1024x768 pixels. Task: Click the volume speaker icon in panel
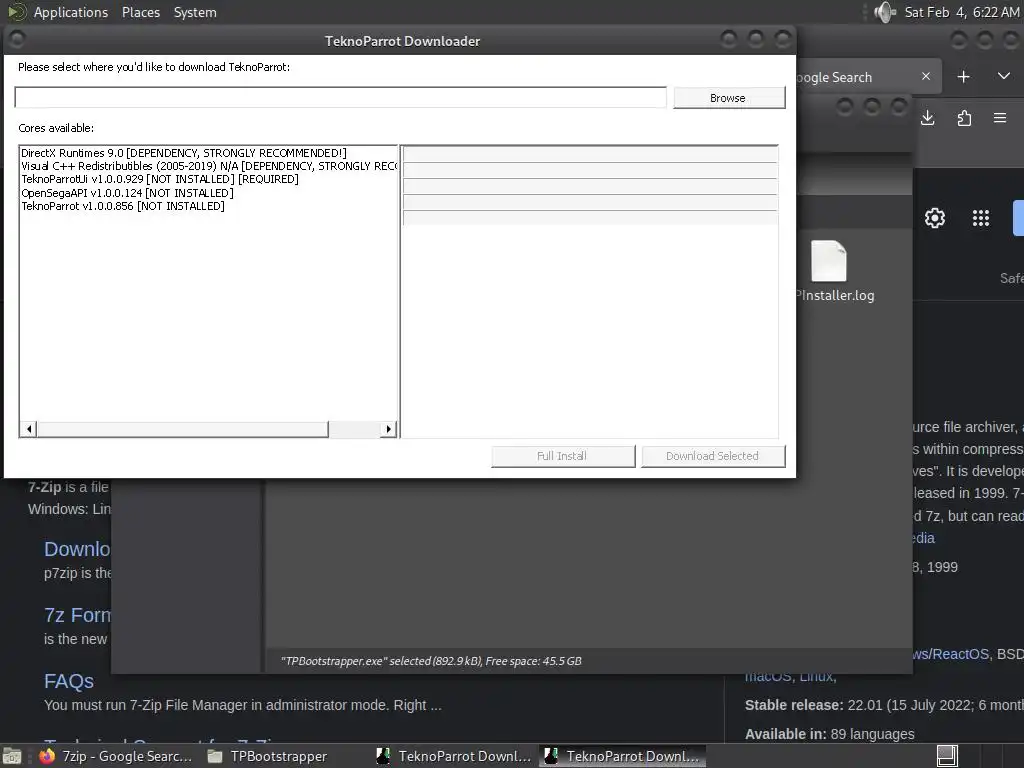[x=885, y=12]
